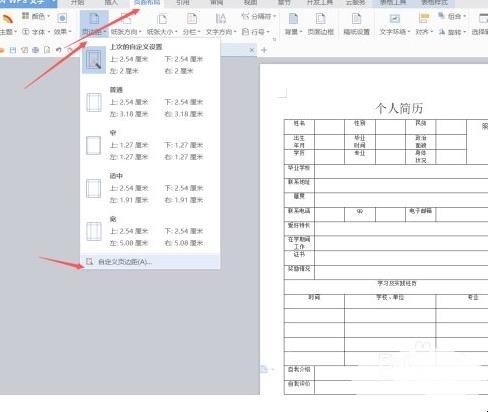Open the 引用 ribbon tab
The height and width of the screenshot is (412, 488).
[183, 3]
